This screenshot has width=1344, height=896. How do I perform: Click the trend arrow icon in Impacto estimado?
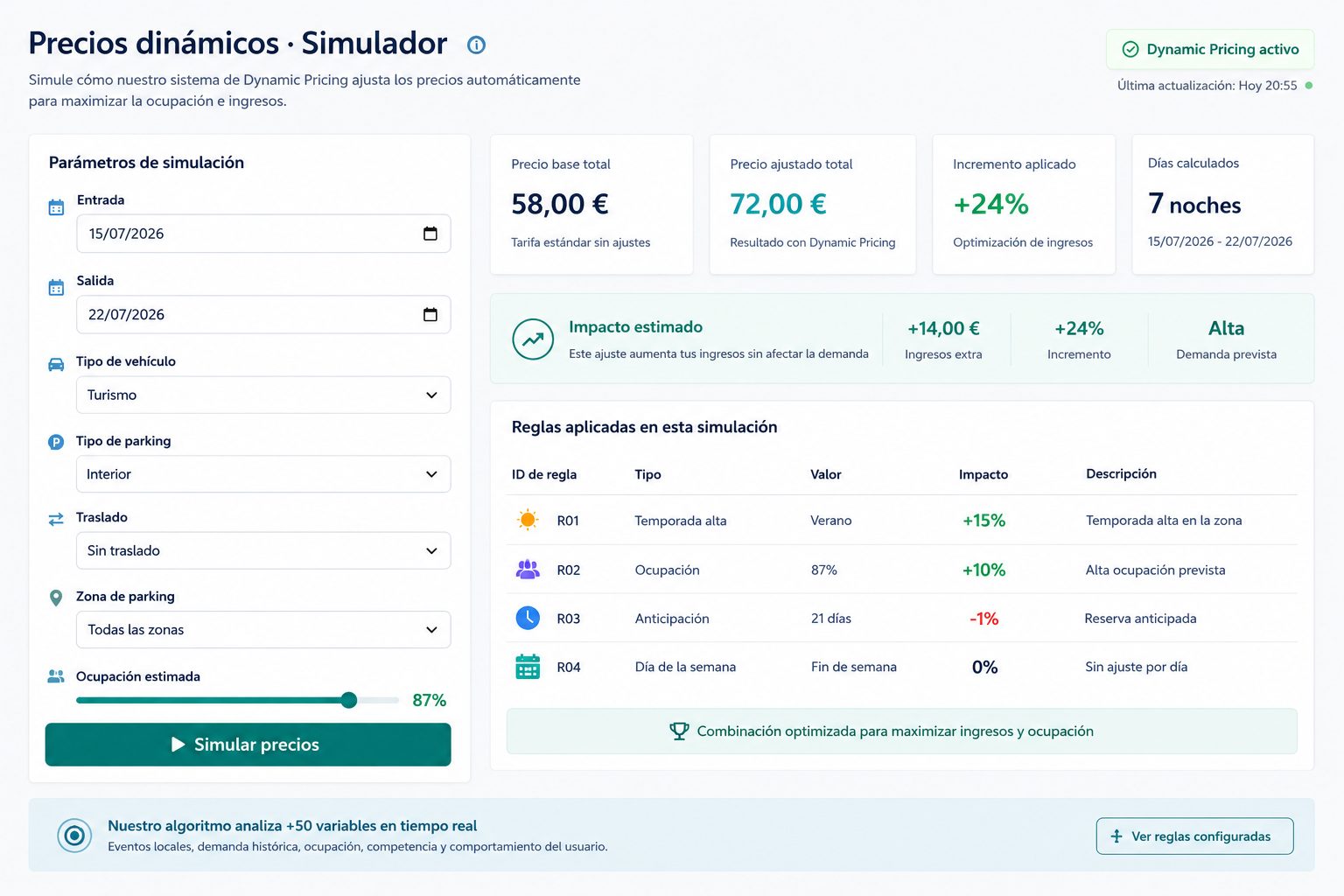[533, 339]
